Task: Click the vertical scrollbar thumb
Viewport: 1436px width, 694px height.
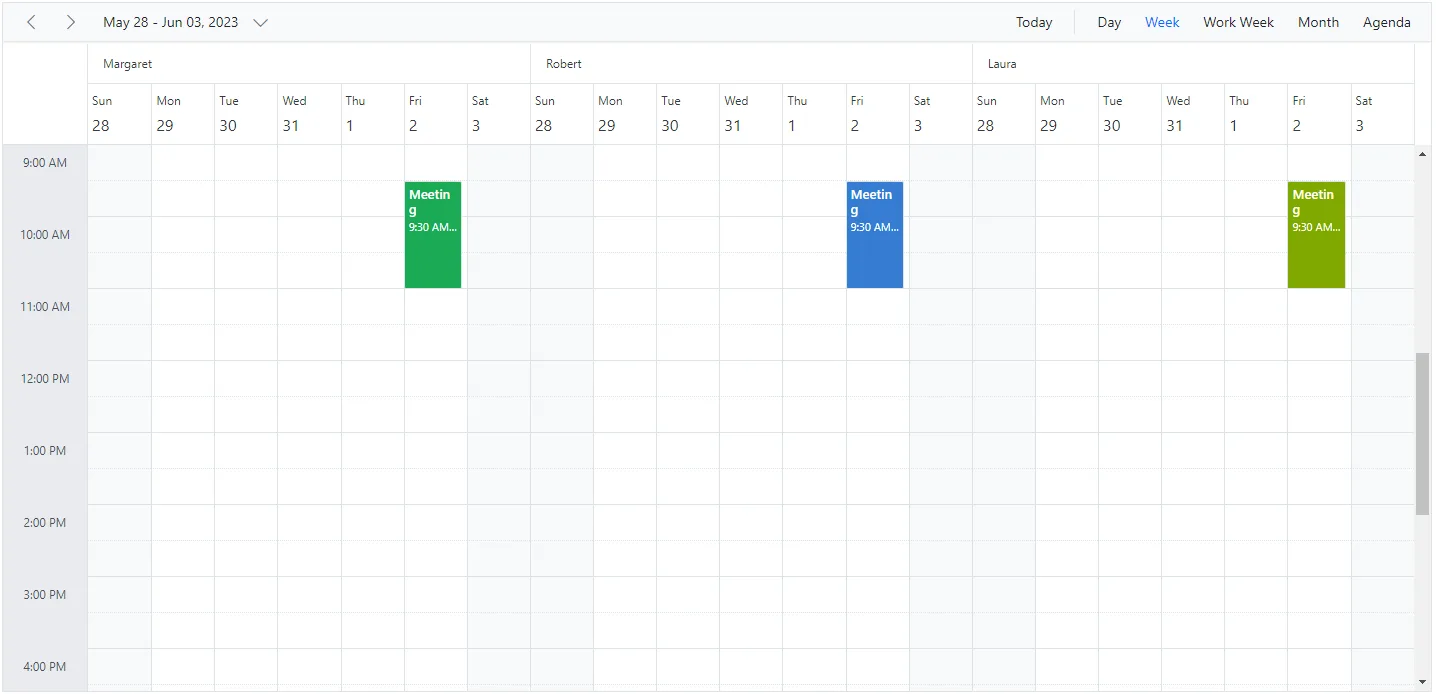Action: tap(1423, 434)
